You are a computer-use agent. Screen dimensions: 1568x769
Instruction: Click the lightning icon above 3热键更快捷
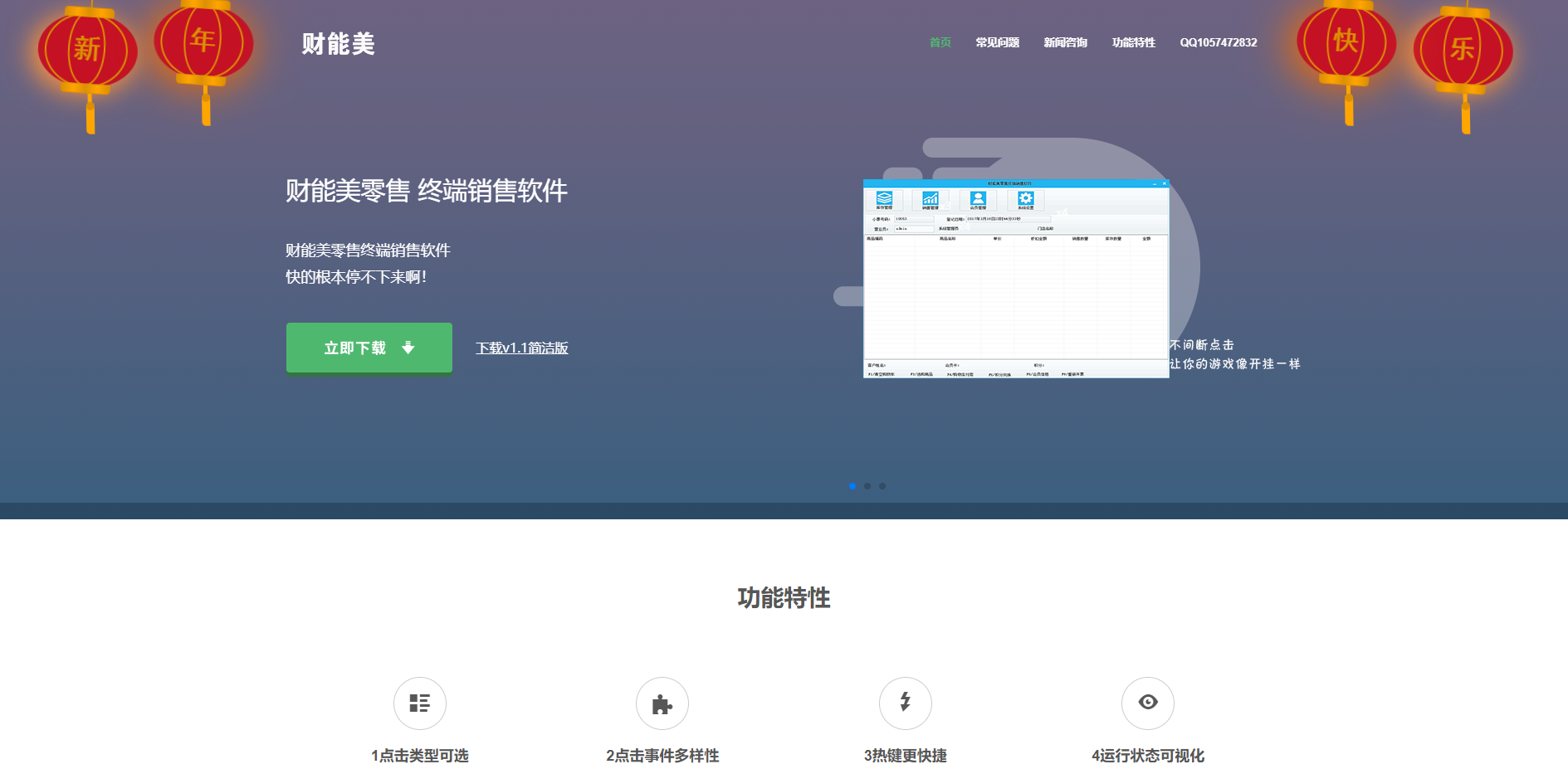906,703
